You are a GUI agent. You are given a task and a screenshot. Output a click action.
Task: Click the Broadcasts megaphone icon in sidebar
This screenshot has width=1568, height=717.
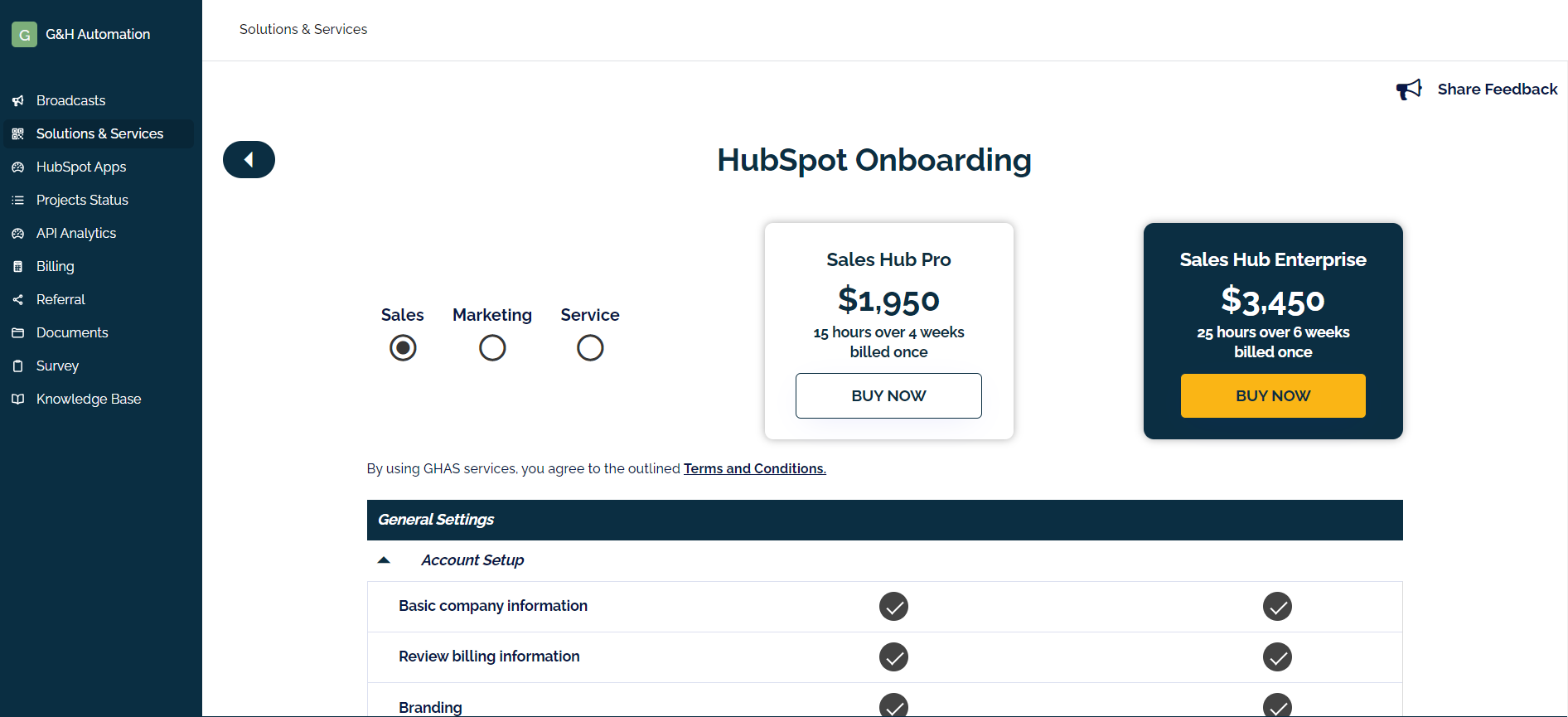(18, 100)
